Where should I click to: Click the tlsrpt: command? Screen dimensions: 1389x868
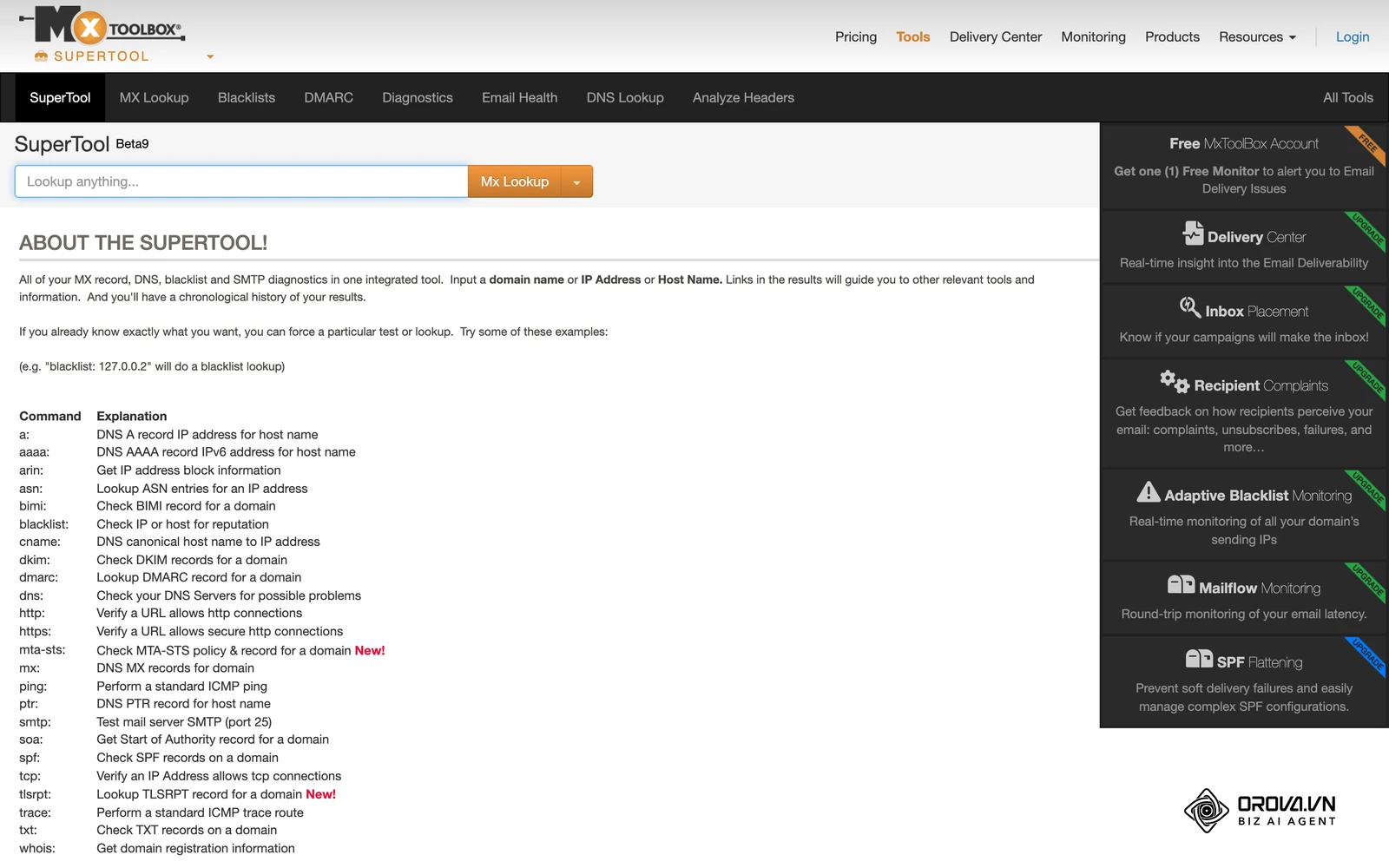coord(35,794)
